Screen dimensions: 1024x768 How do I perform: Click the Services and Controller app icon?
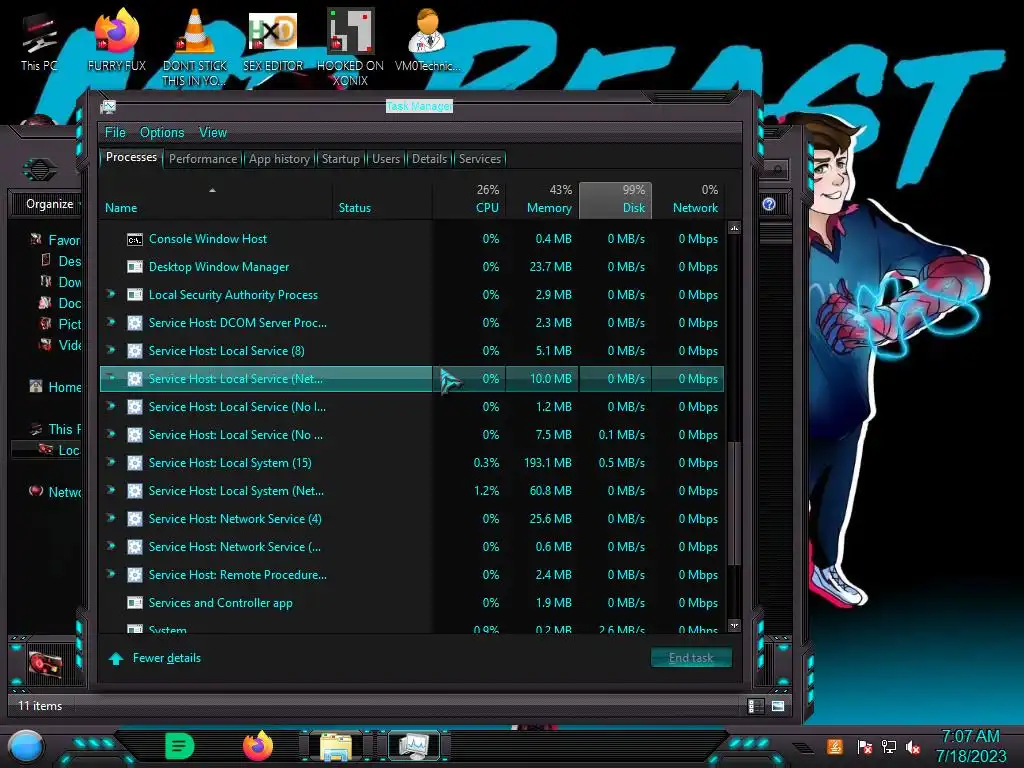tap(135, 603)
